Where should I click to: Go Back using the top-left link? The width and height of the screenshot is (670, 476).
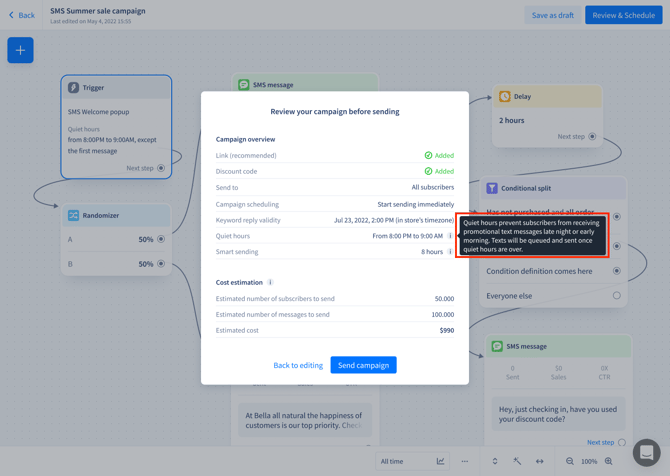pyautogui.click(x=22, y=15)
